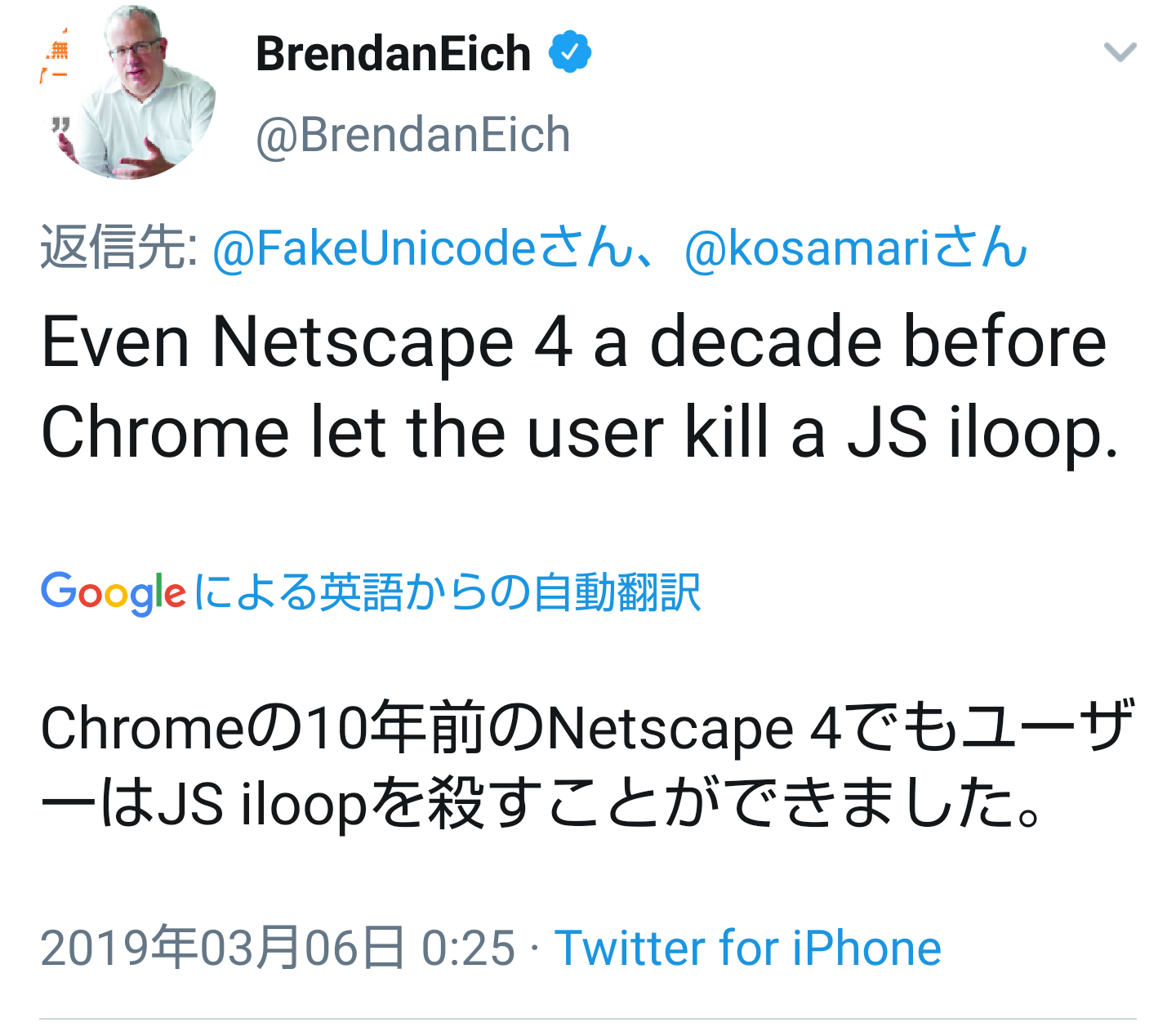Screen dimensions: 1176x1027
Task: Open the @FakeUnicode mention
Action: [373, 248]
